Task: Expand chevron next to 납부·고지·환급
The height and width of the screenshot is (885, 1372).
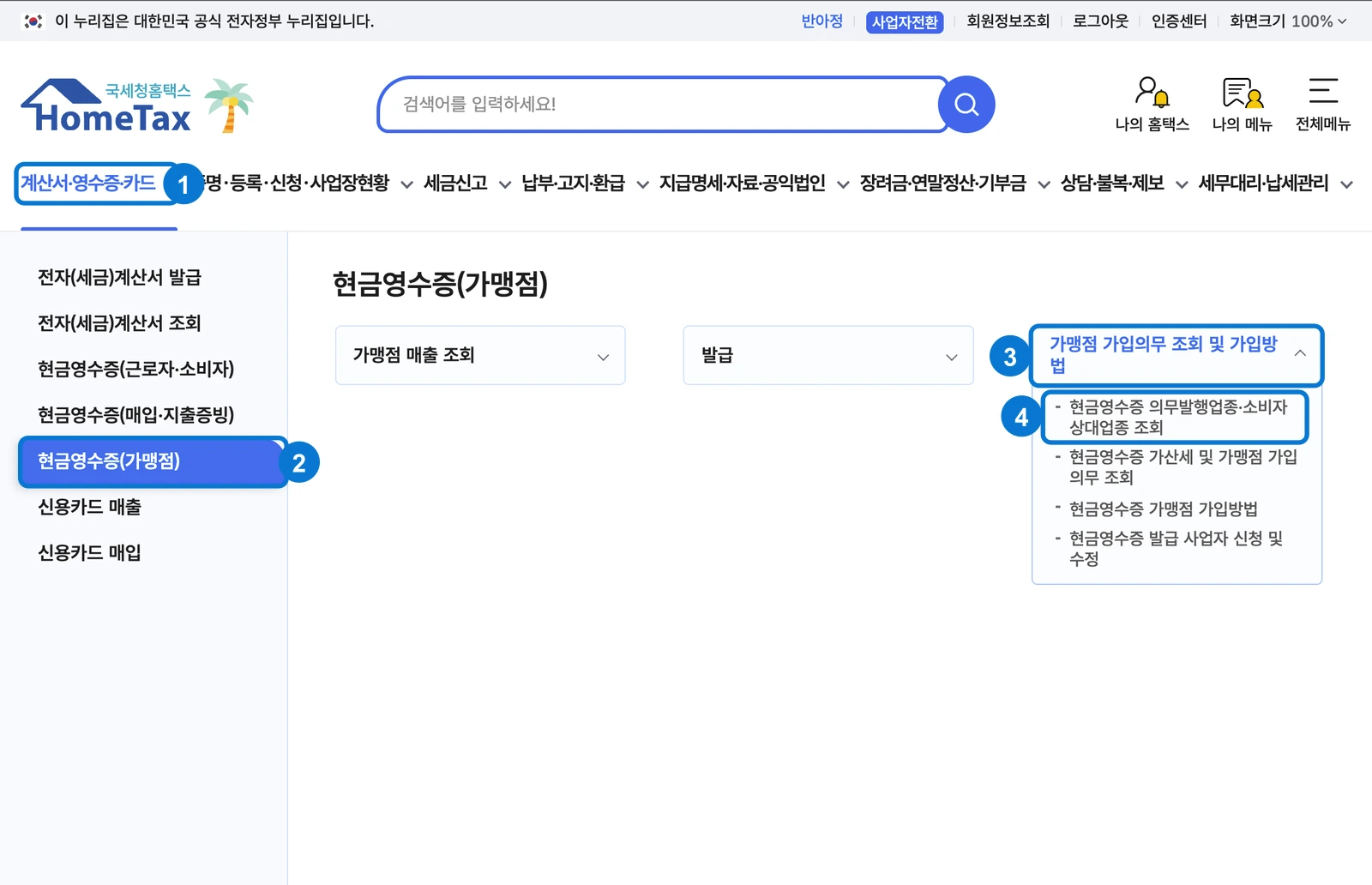Action: pyautogui.click(x=642, y=184)
